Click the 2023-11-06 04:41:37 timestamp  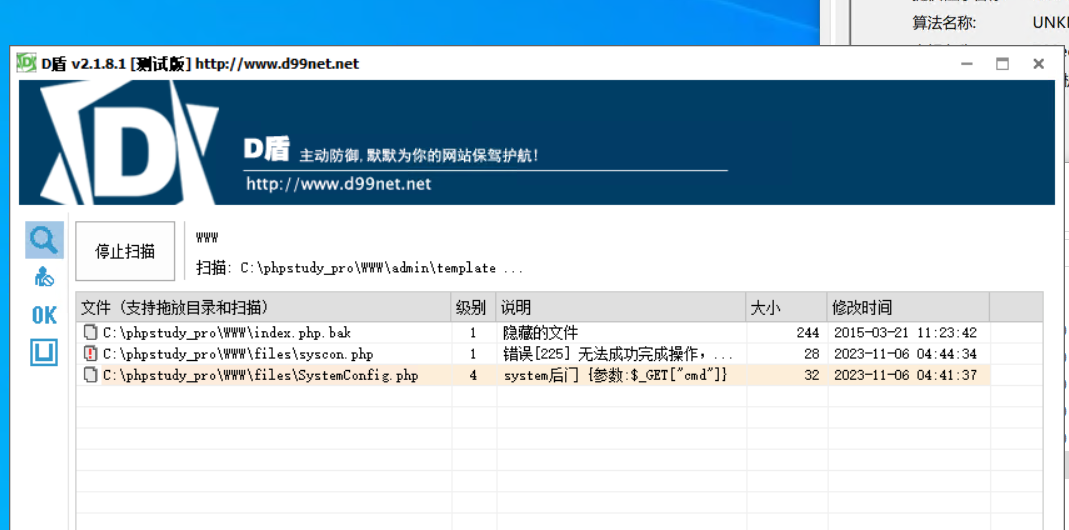pyautogui.click(x=905, y=375)
